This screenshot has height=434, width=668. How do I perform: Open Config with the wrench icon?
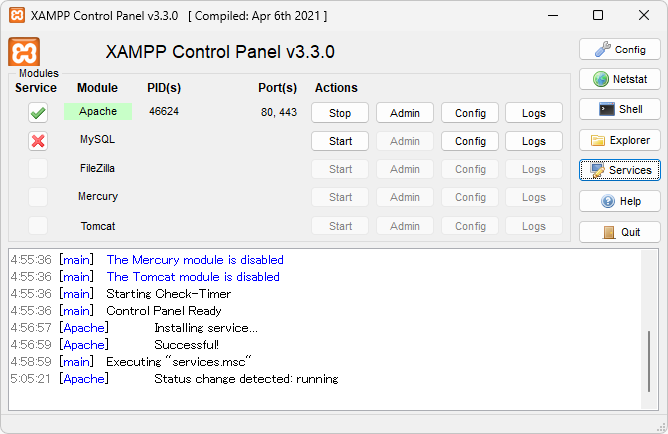click(x=619, y=49)
